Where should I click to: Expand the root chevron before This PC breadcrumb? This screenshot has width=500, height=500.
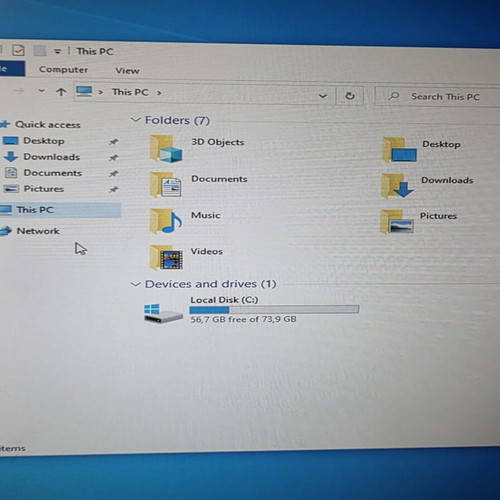[100, 92]
